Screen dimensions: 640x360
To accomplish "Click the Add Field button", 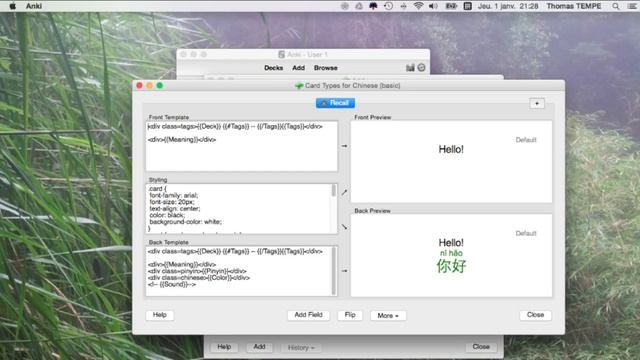I will [308, 315].
